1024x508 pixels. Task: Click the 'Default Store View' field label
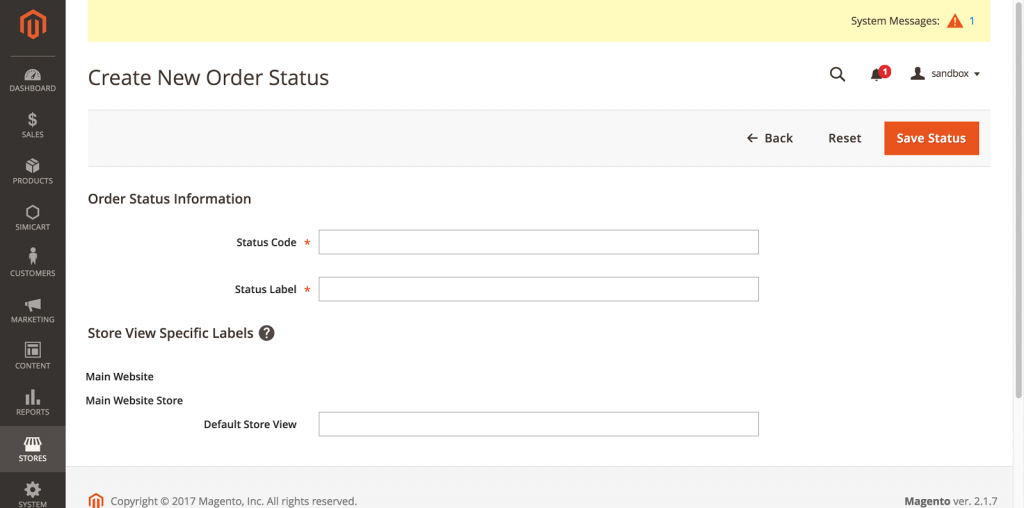(x=250, y=424)
